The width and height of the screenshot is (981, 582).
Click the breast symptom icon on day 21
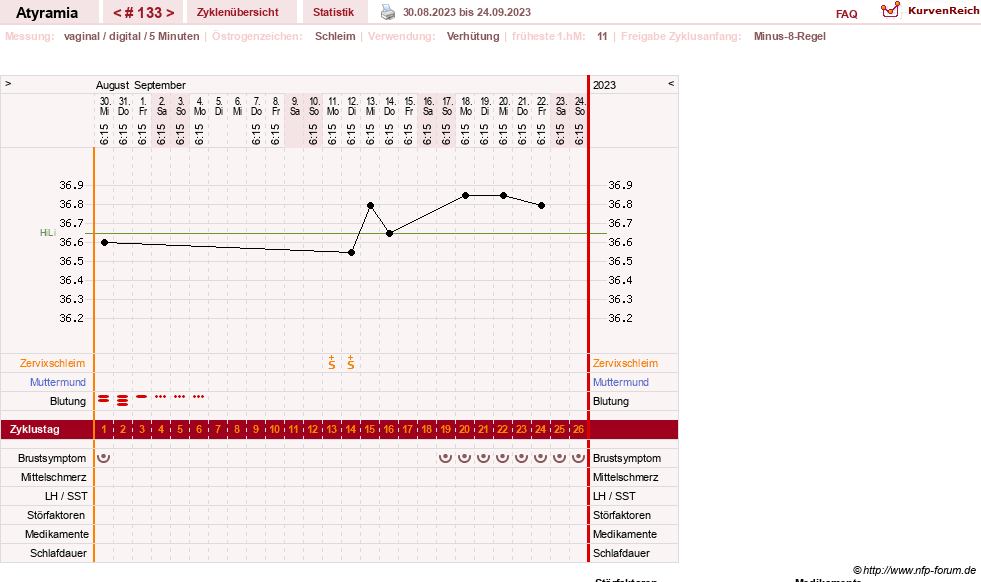483,457
